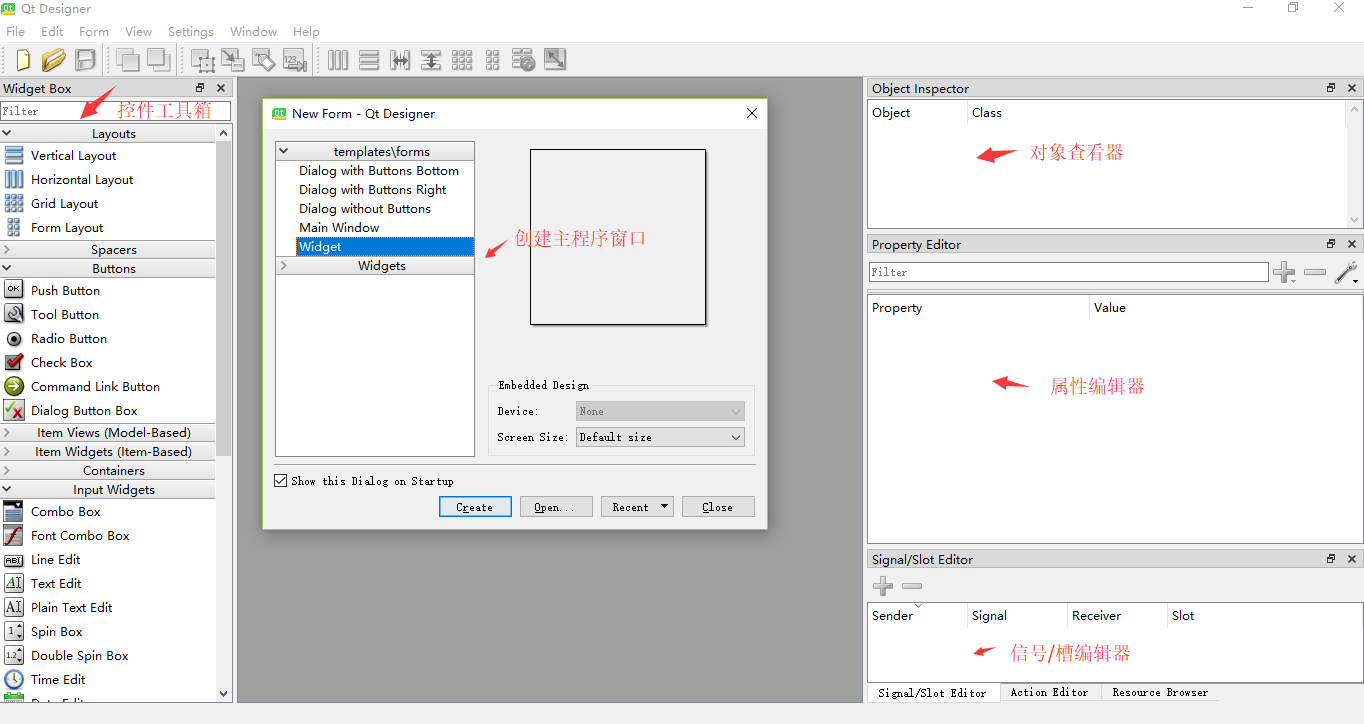Select Dialog with Buttons Bottom template

[x=378, y=171]
